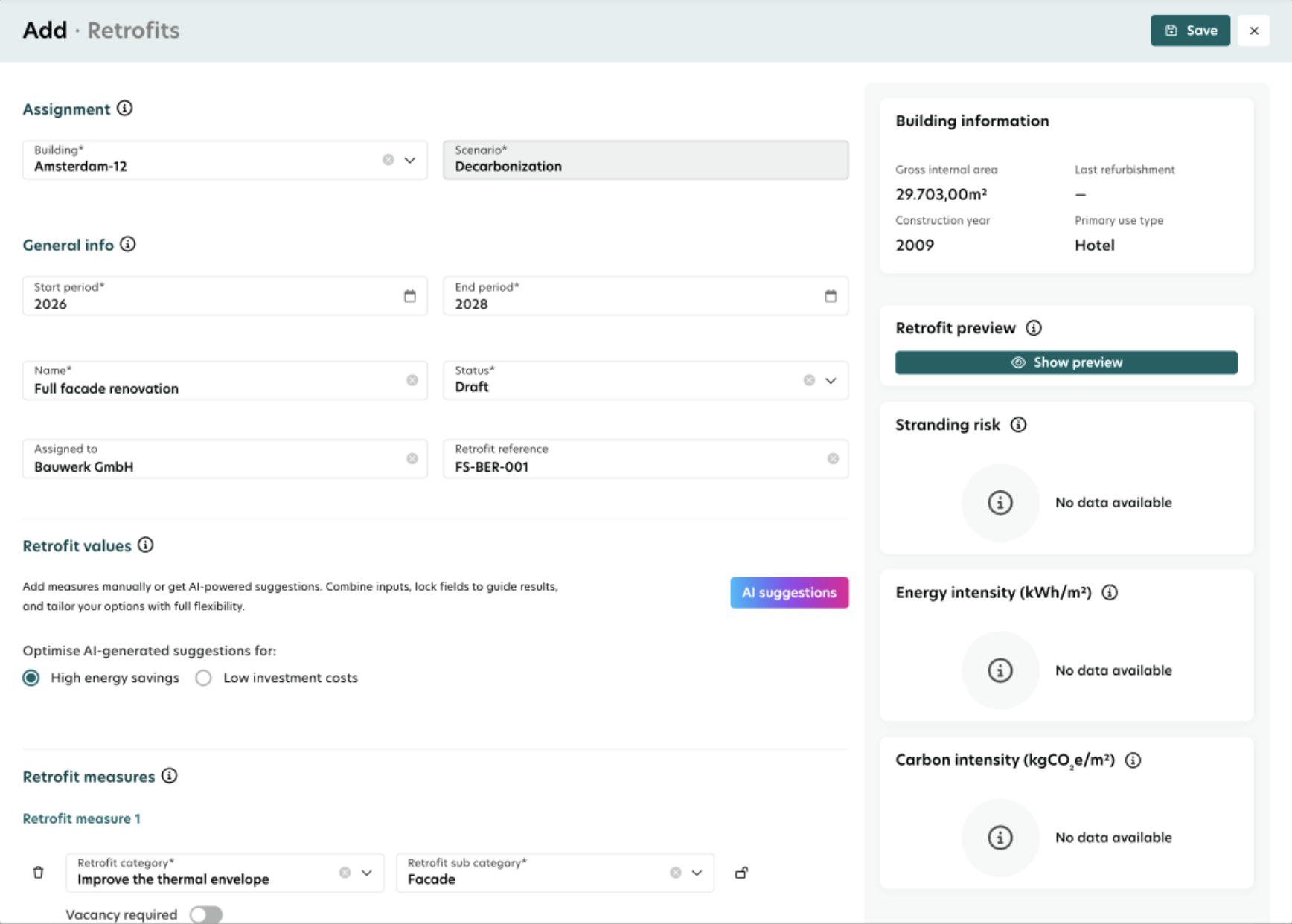Click the lock icon beside Facade sub category
Image resolution: width=1292 pixels, height=924 pixels.
coord(741,873)
